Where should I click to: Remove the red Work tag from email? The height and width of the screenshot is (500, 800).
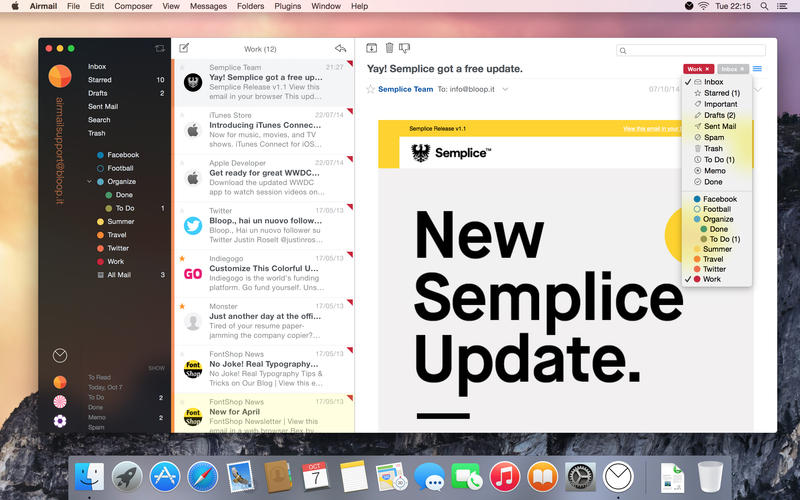[707, 69]
